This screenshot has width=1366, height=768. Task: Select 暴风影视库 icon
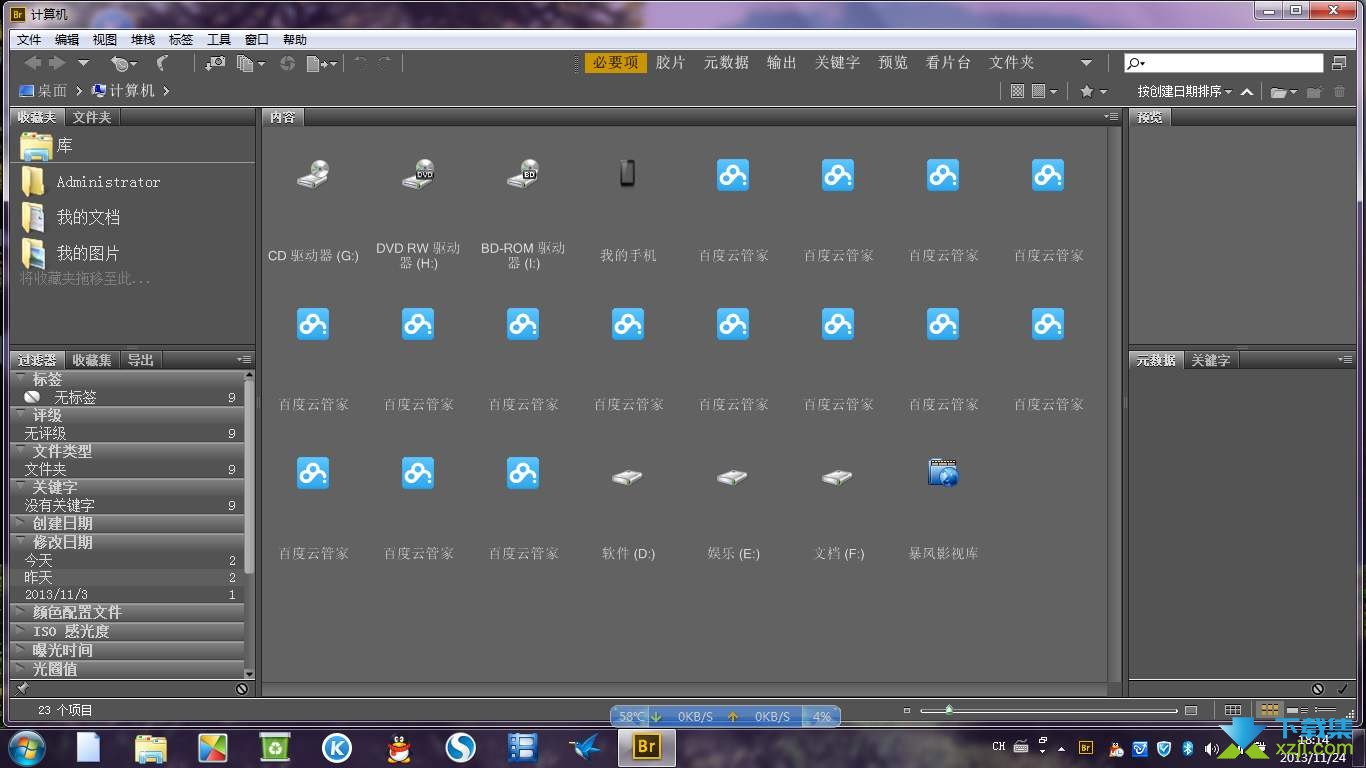[x=943, y=473]
